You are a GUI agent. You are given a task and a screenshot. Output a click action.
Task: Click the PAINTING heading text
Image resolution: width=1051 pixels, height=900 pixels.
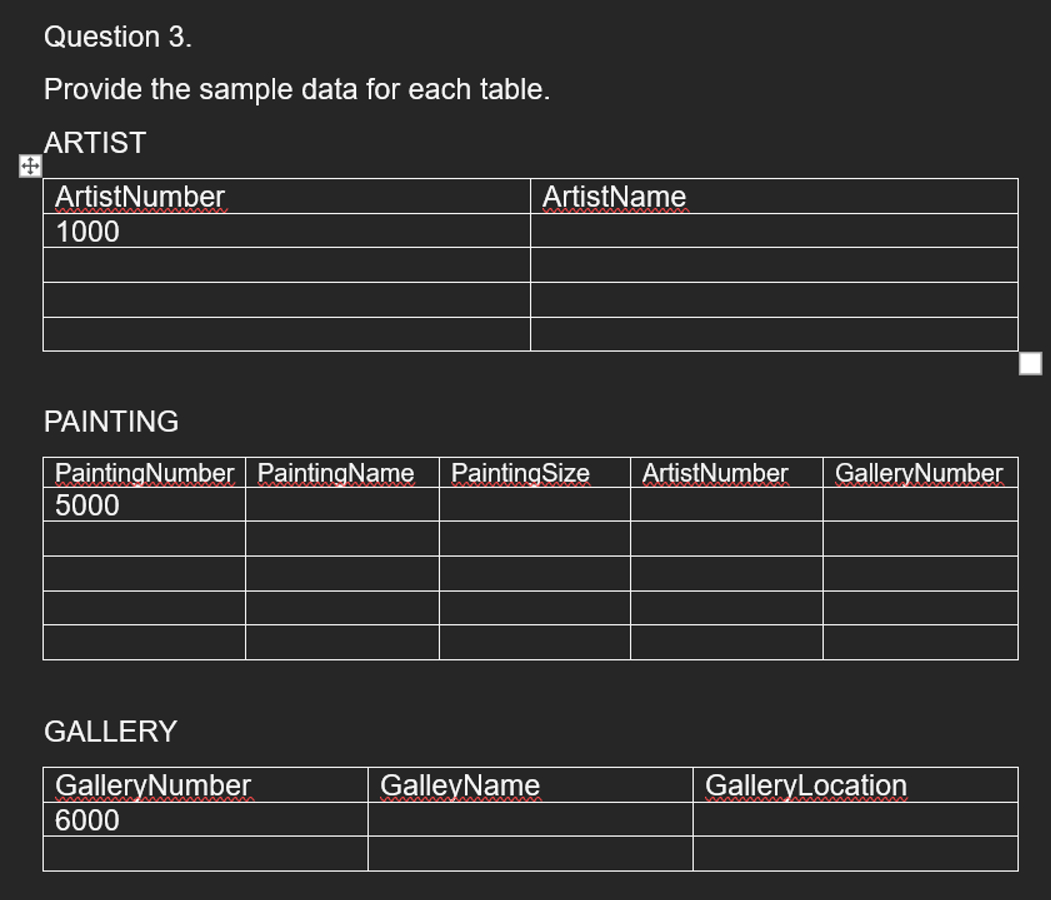111,422
